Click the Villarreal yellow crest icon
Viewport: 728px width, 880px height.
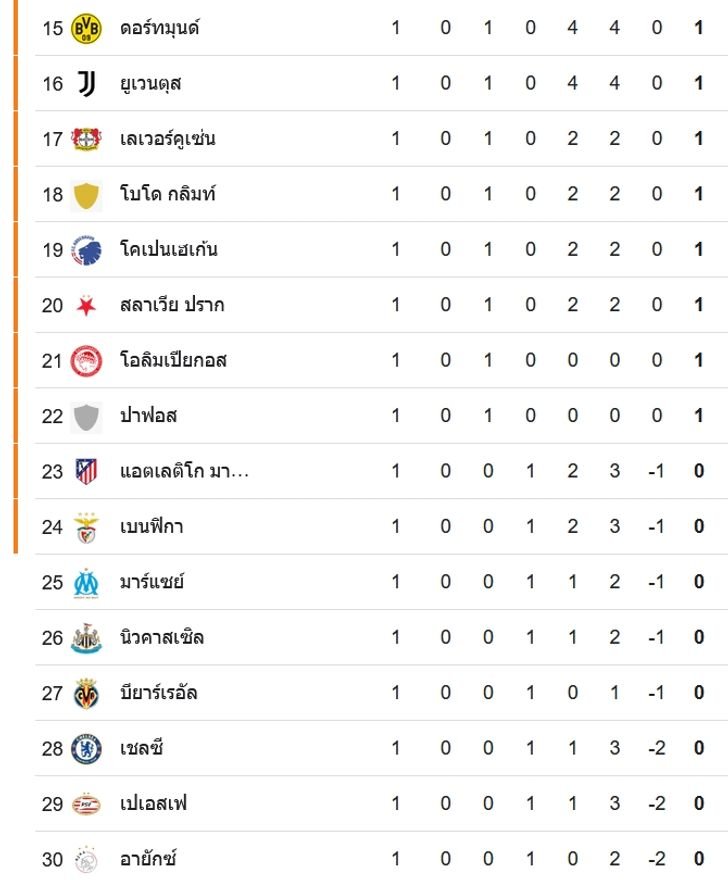(x=87, y=693)
